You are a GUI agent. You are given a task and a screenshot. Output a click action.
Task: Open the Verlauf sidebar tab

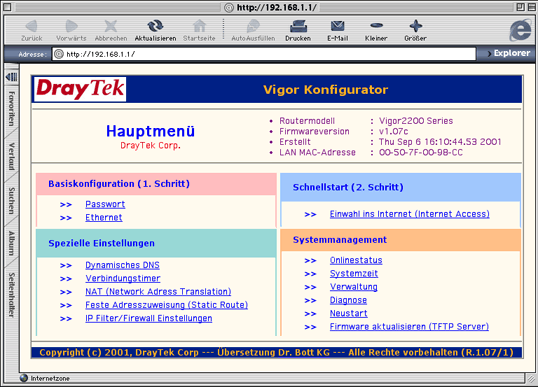[12, 156]
